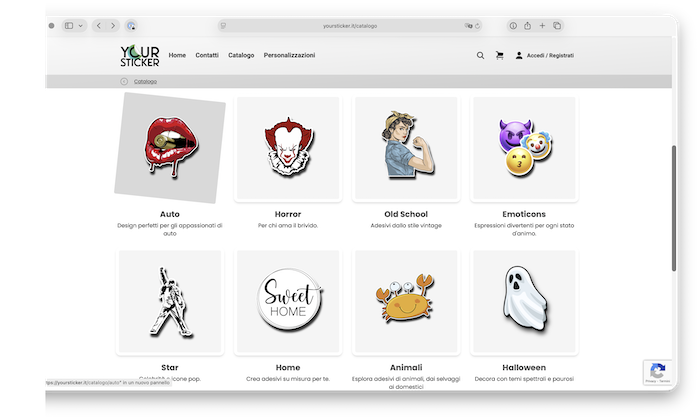Open the Sweet Home sticker category
The width and height of the screenshot is (700, 420).
click(287, 302)
